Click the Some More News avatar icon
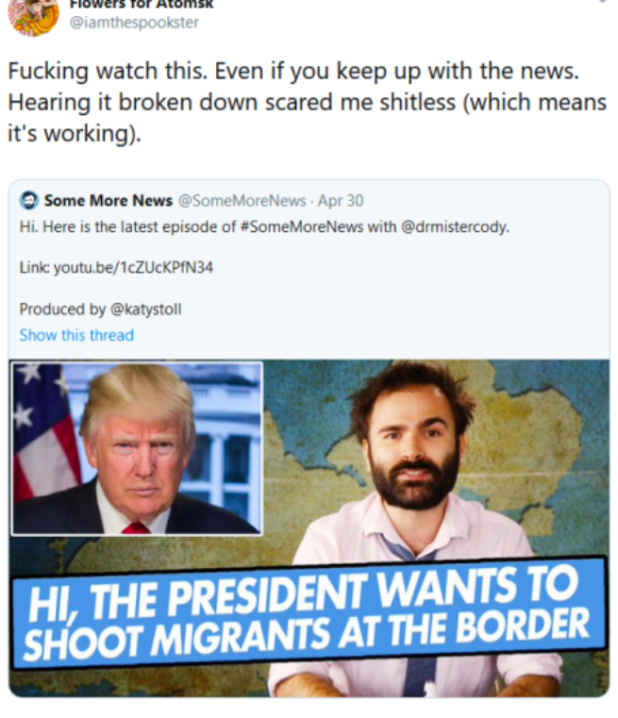Viewport: 618px width, 718px height. pyautogui.click(x=29, y=201)
